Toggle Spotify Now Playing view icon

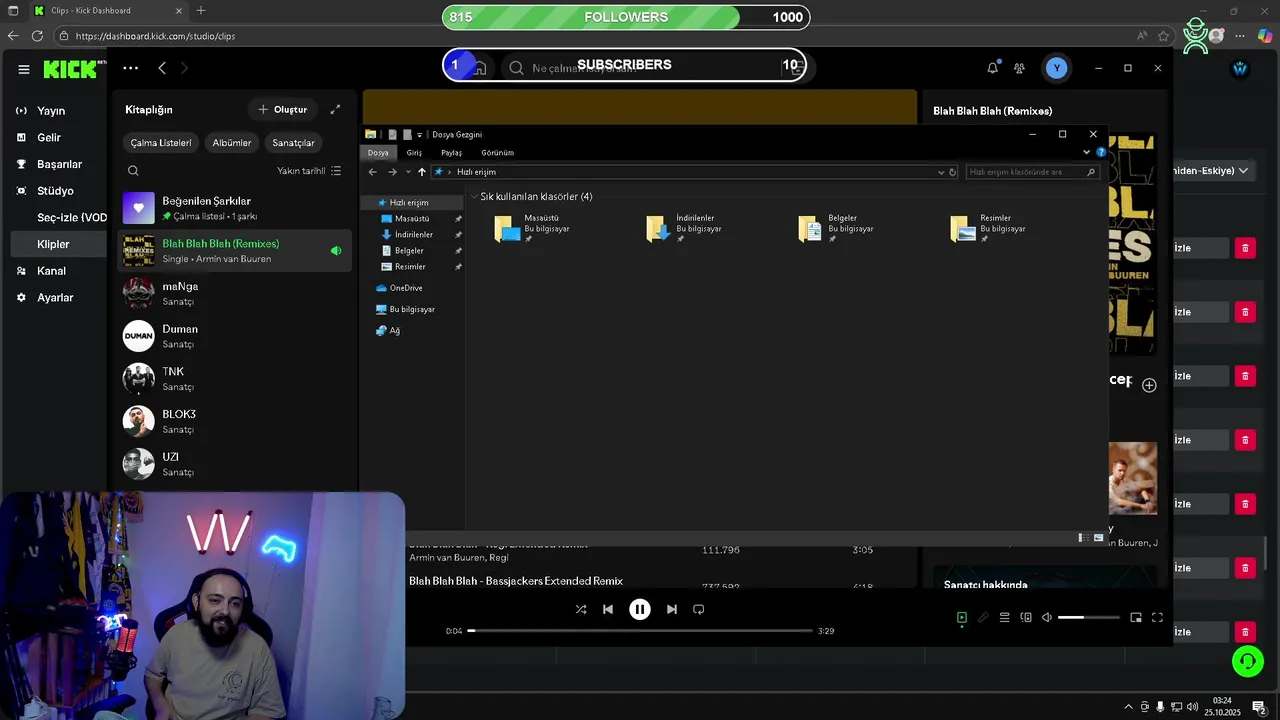[x=962, y=618]
